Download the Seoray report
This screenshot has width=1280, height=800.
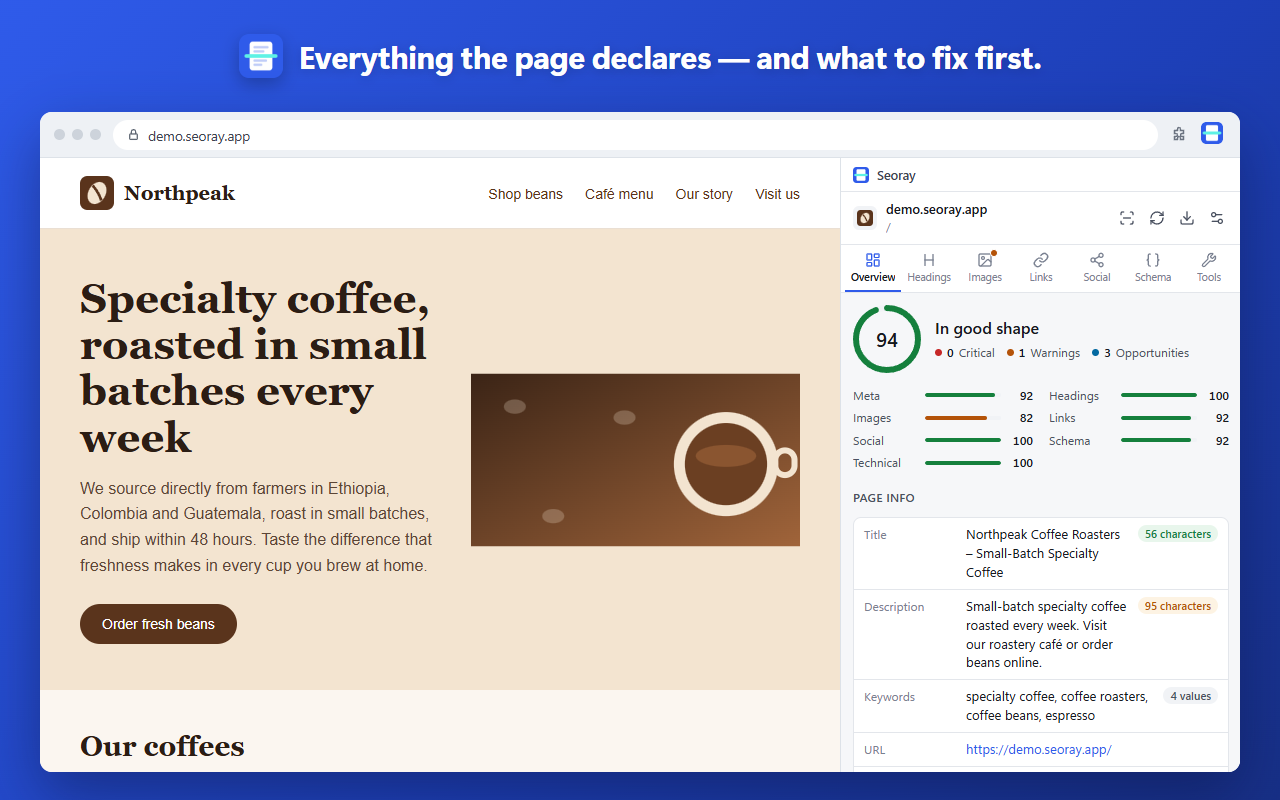(1187, 218)
